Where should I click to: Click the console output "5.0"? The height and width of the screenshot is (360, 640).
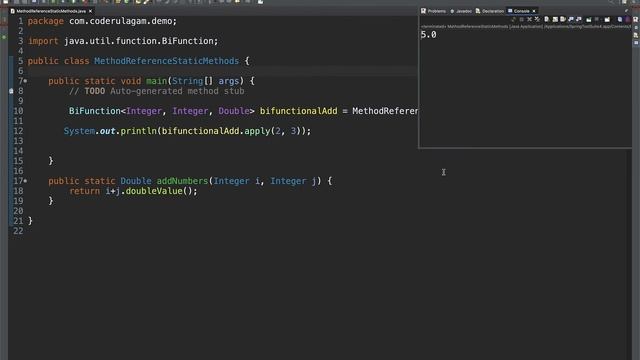coord(429,35)
